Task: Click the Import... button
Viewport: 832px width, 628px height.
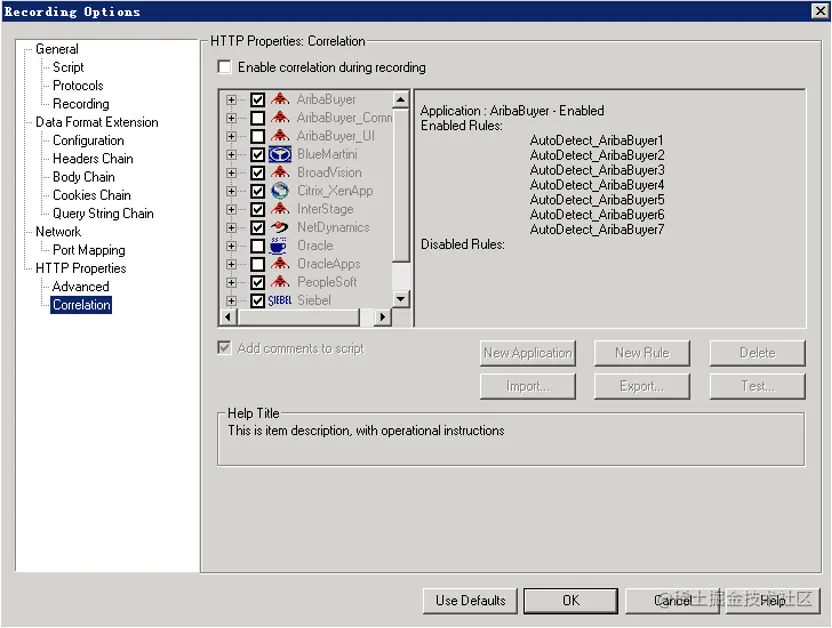Action: [x=528, y=386]
